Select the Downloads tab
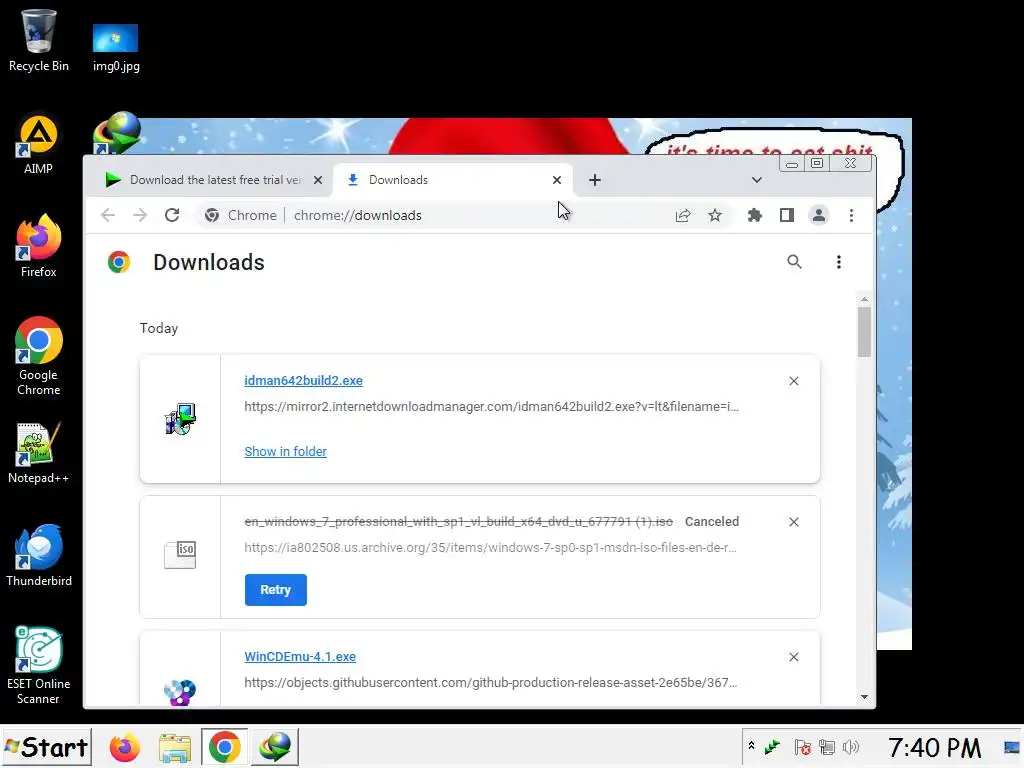The height and width of the screenshot is (768, 1024). pyautogui.click(x=453, y=180)
